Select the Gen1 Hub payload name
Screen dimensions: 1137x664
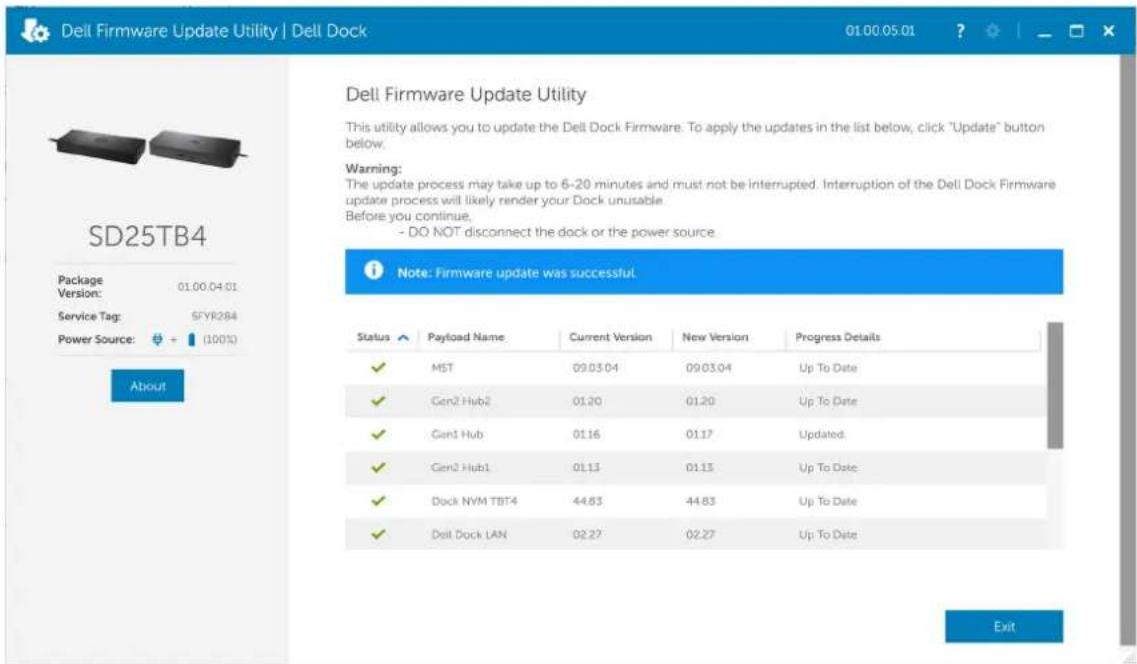tap(457, 434)
